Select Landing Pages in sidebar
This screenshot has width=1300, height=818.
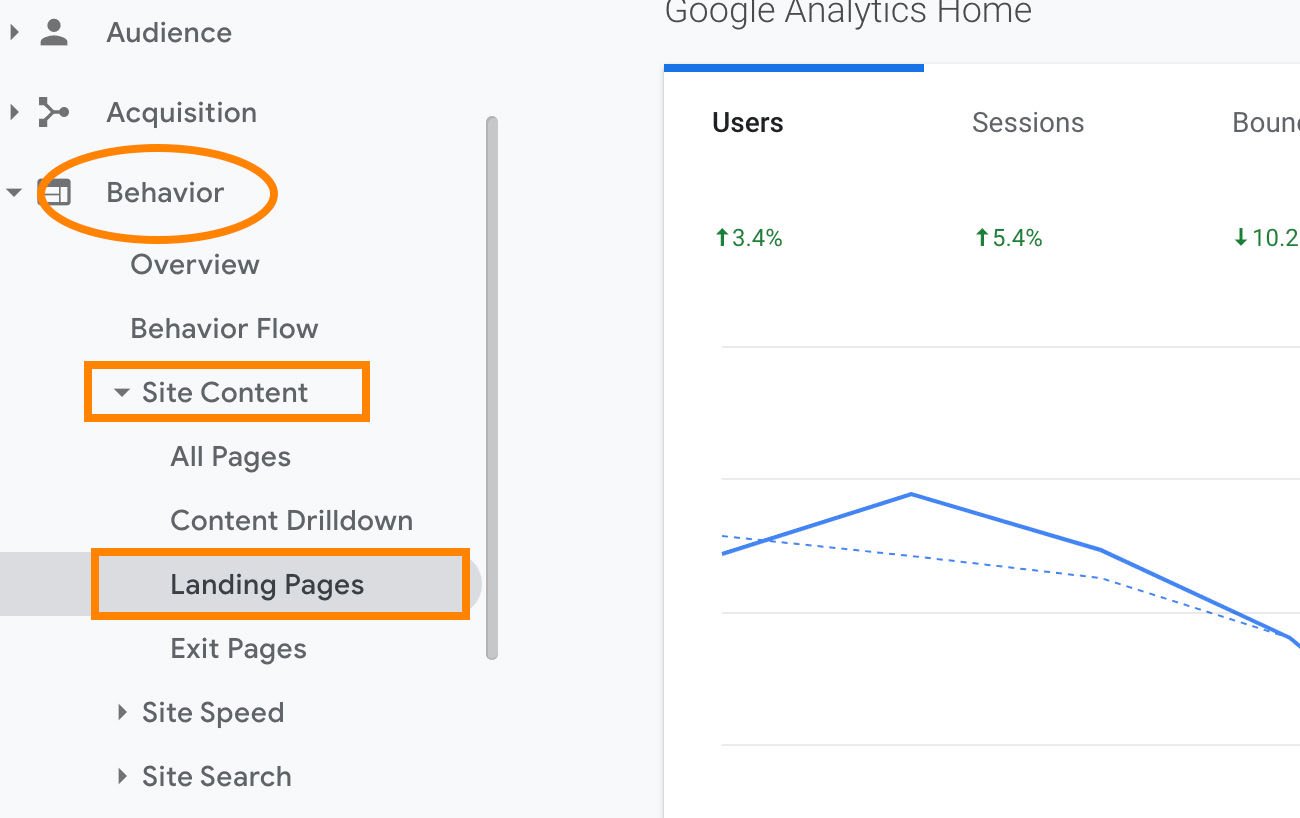(x=267, y=585)
